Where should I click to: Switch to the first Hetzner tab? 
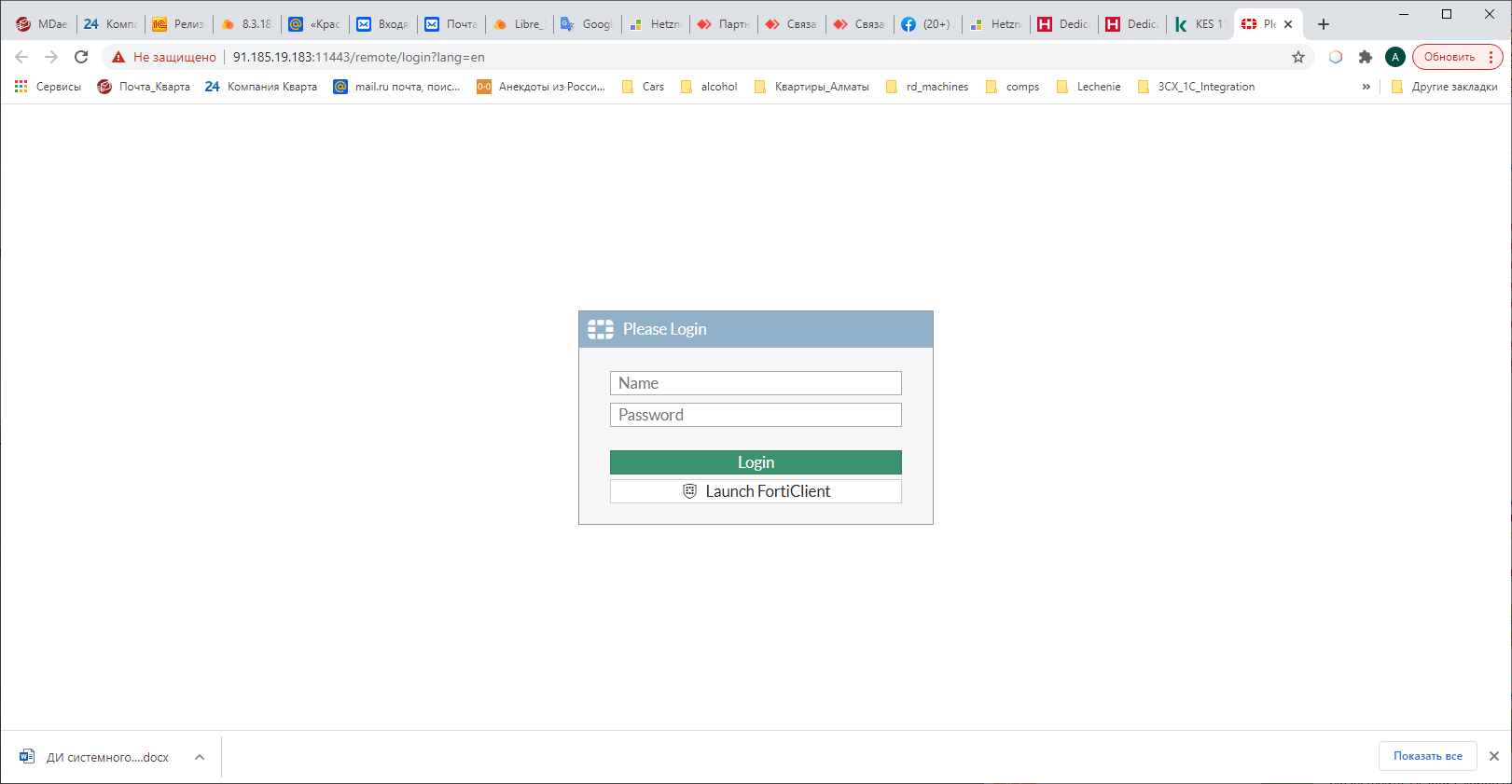656,24
